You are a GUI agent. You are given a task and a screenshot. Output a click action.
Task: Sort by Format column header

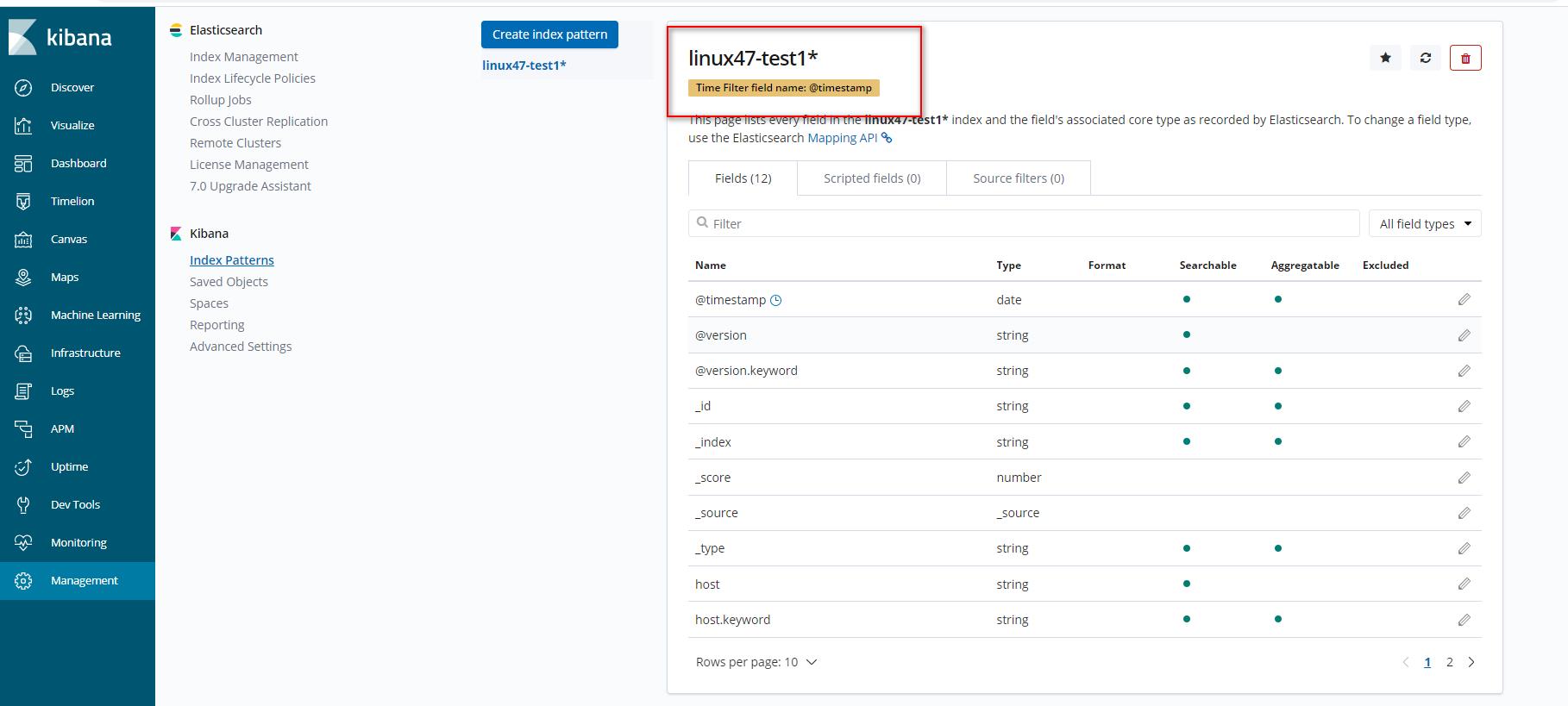pos(1107,266)
